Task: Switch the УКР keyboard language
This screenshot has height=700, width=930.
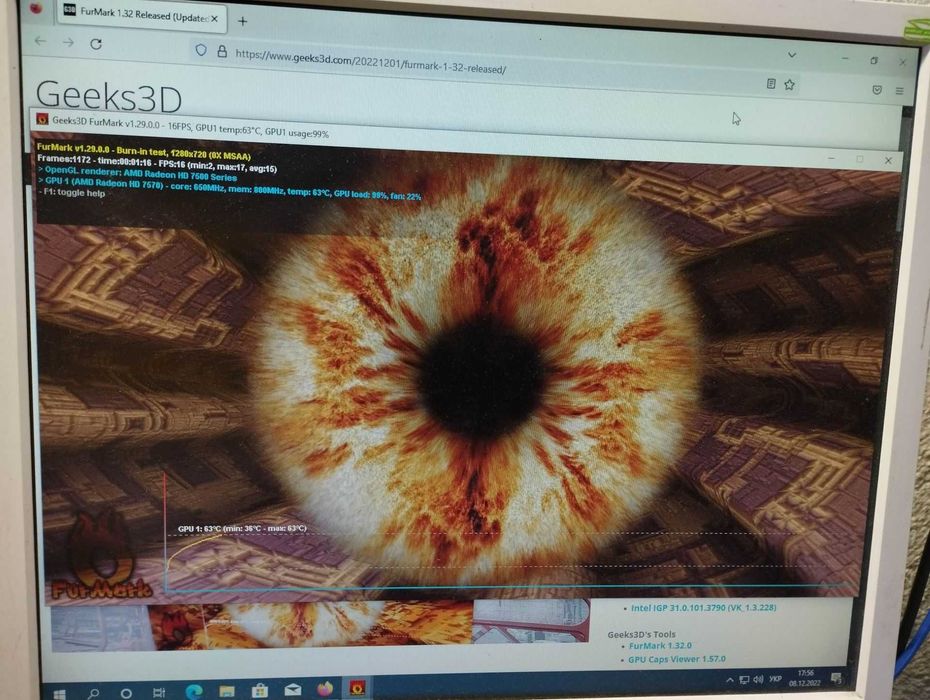Action: 775,679
